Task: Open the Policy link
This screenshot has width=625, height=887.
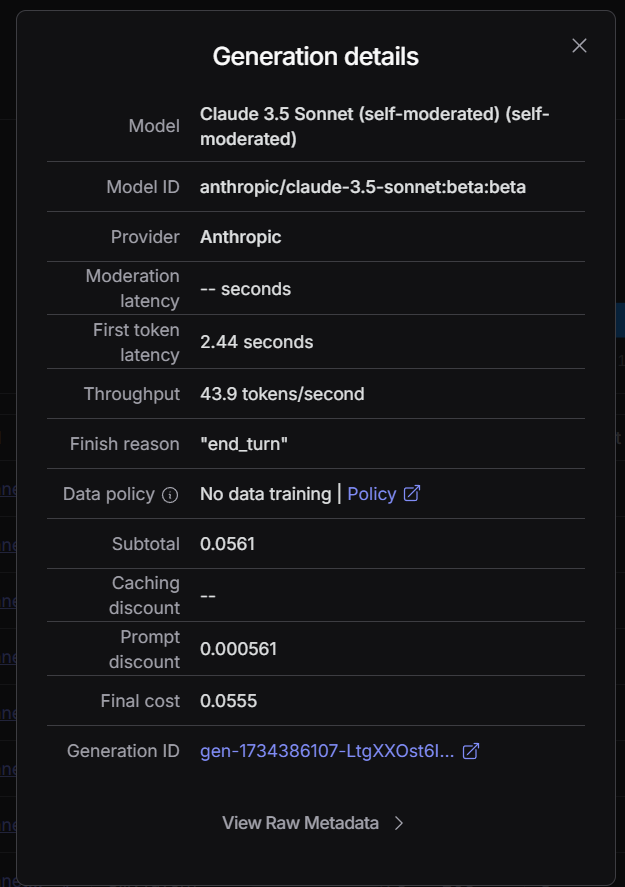Action: coord(372,494)
